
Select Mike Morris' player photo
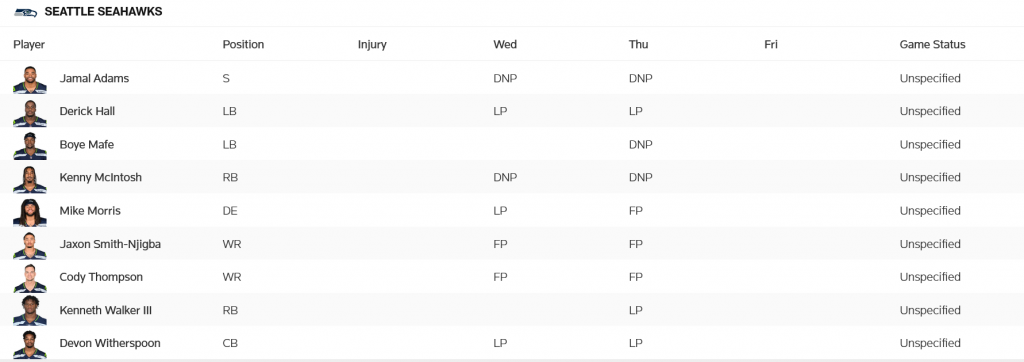coord(29,212)
